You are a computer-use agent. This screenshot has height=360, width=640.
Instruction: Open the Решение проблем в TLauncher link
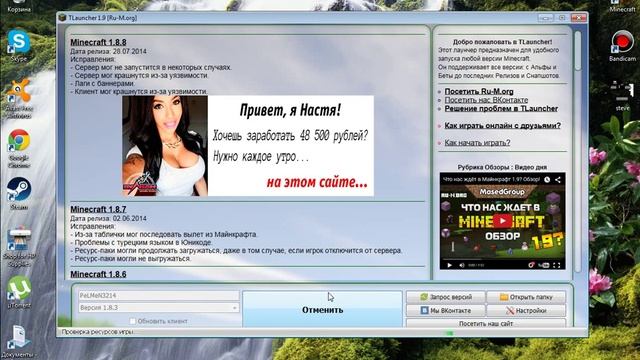pyautogui.click(x=501, y=109)
